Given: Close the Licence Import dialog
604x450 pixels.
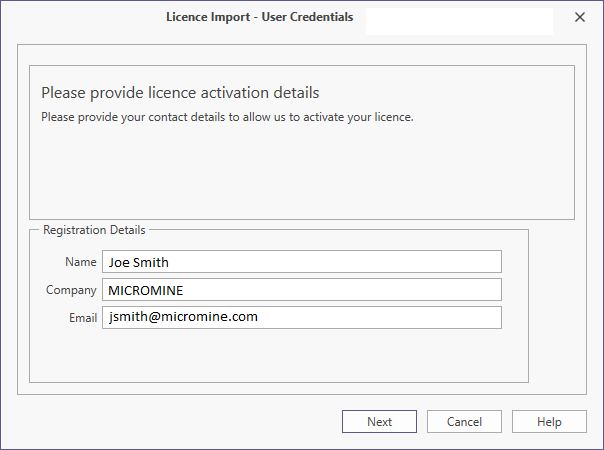Looking at the screenshot, I should (580, 17).
